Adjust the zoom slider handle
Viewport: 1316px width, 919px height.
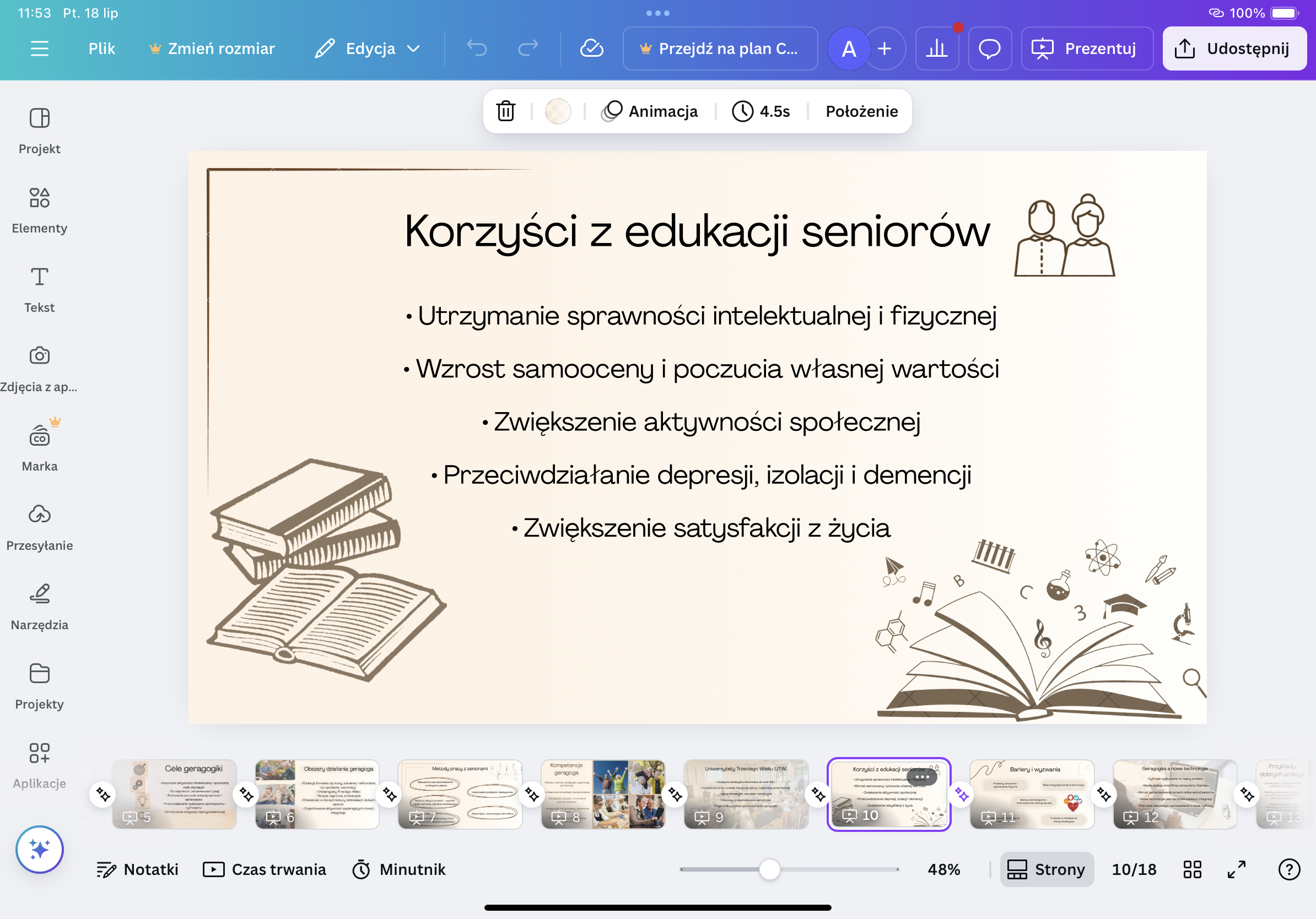(x=769, y=869)
